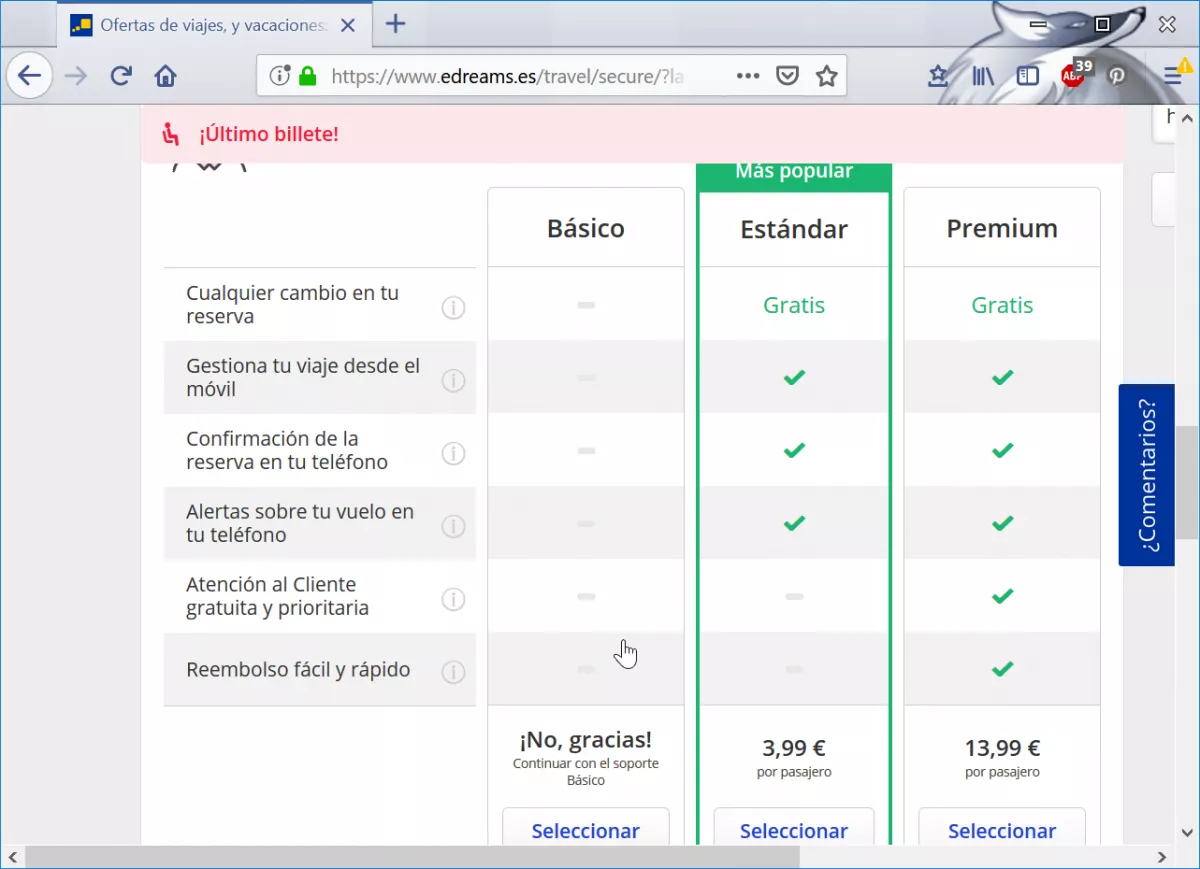Screen dimensions: 1200x869
Task: Open site information icon in the address bar
Action: 280,75
